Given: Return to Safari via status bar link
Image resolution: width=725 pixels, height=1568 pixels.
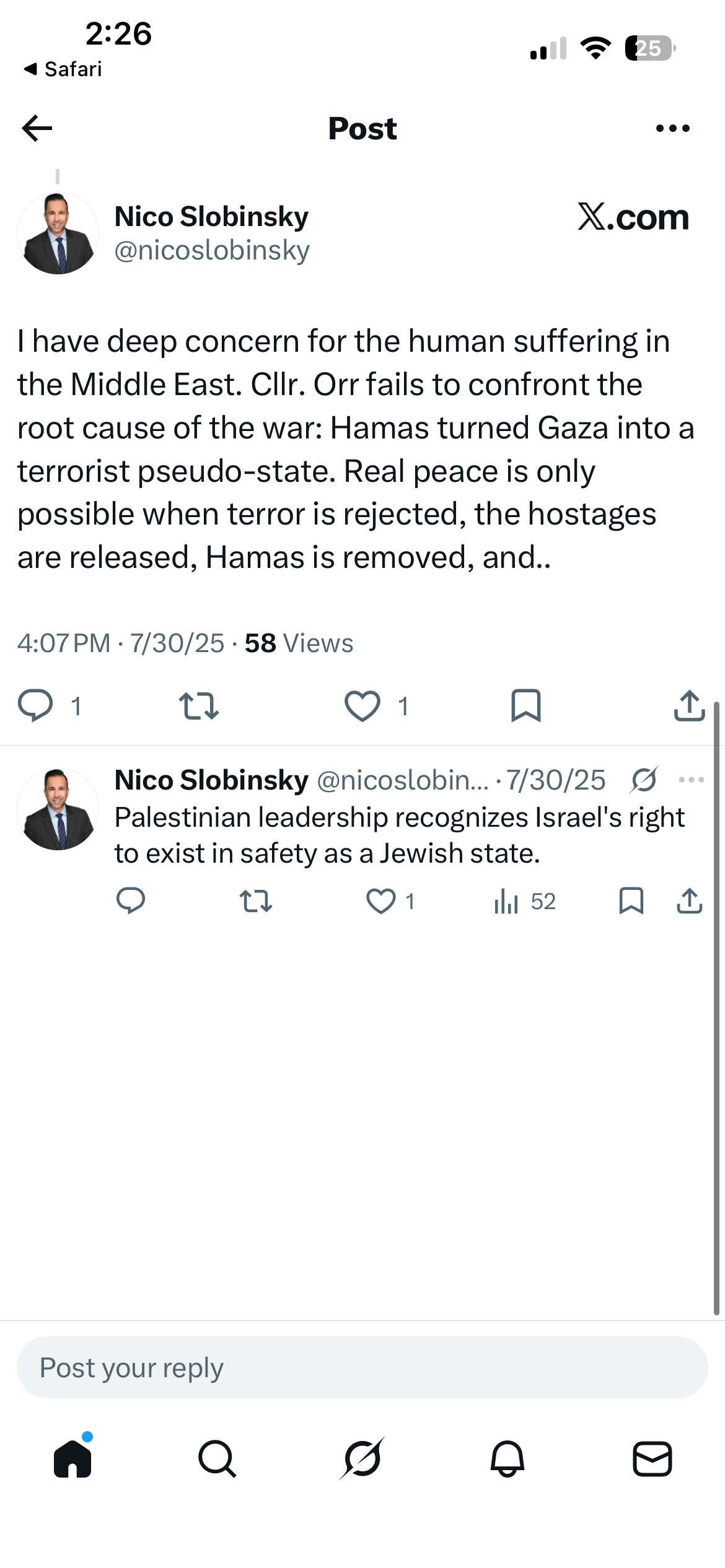Looking at the screenshot, I should (x=63, y=69).
